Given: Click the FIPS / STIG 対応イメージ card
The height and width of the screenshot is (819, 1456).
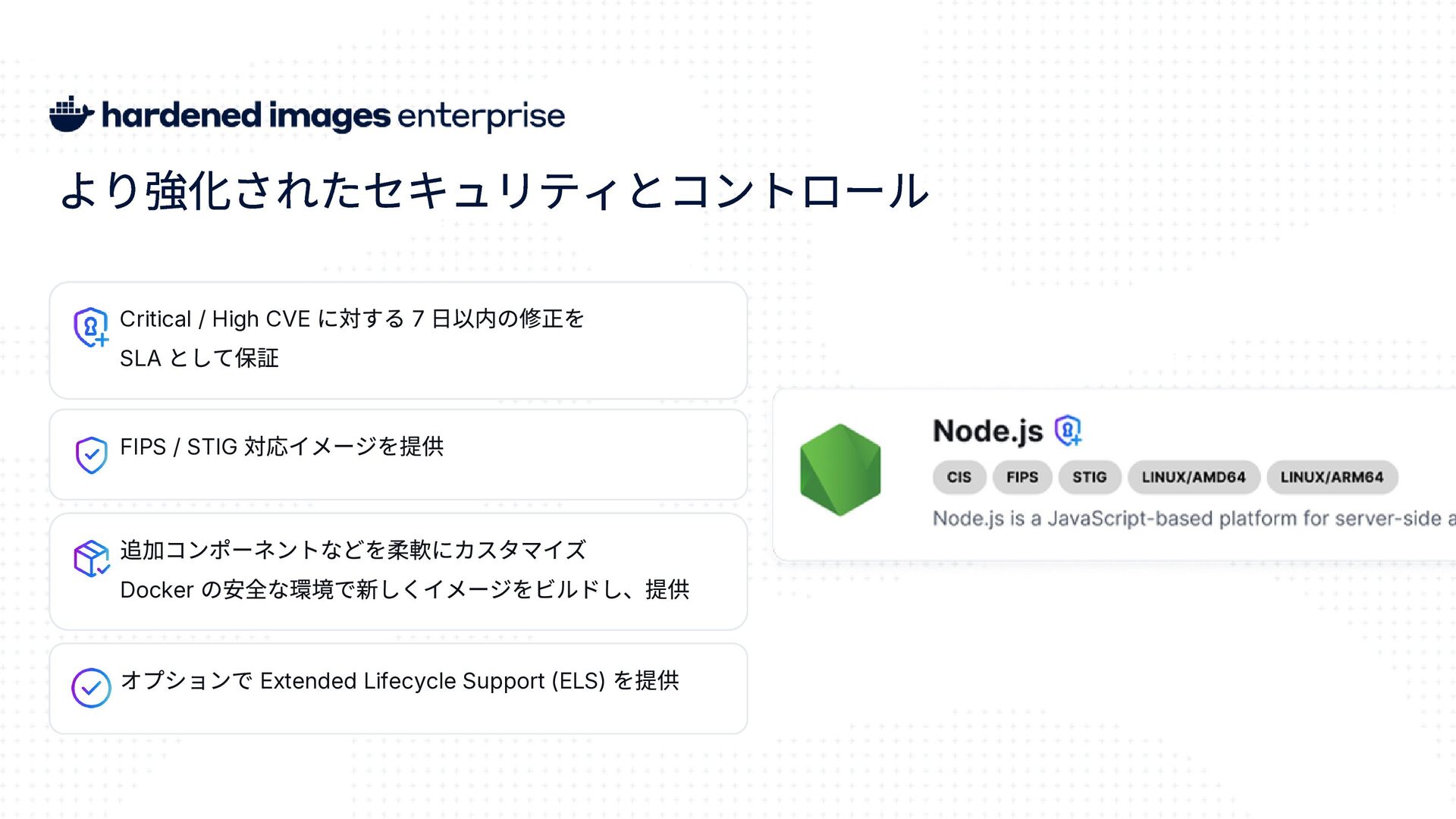Looking at the screenshot, I should pyautogui.click(x=398, y=454).
